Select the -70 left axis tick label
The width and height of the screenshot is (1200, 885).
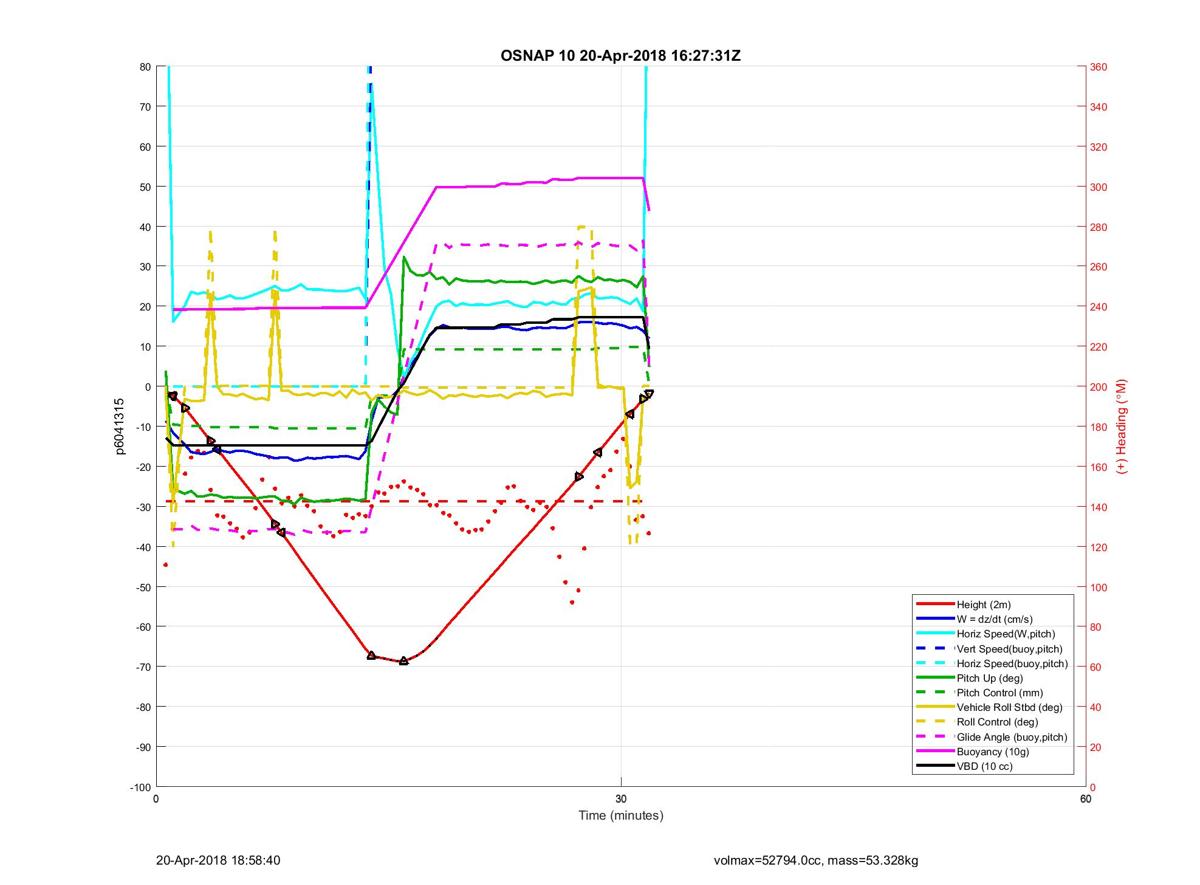pos(142,667)
